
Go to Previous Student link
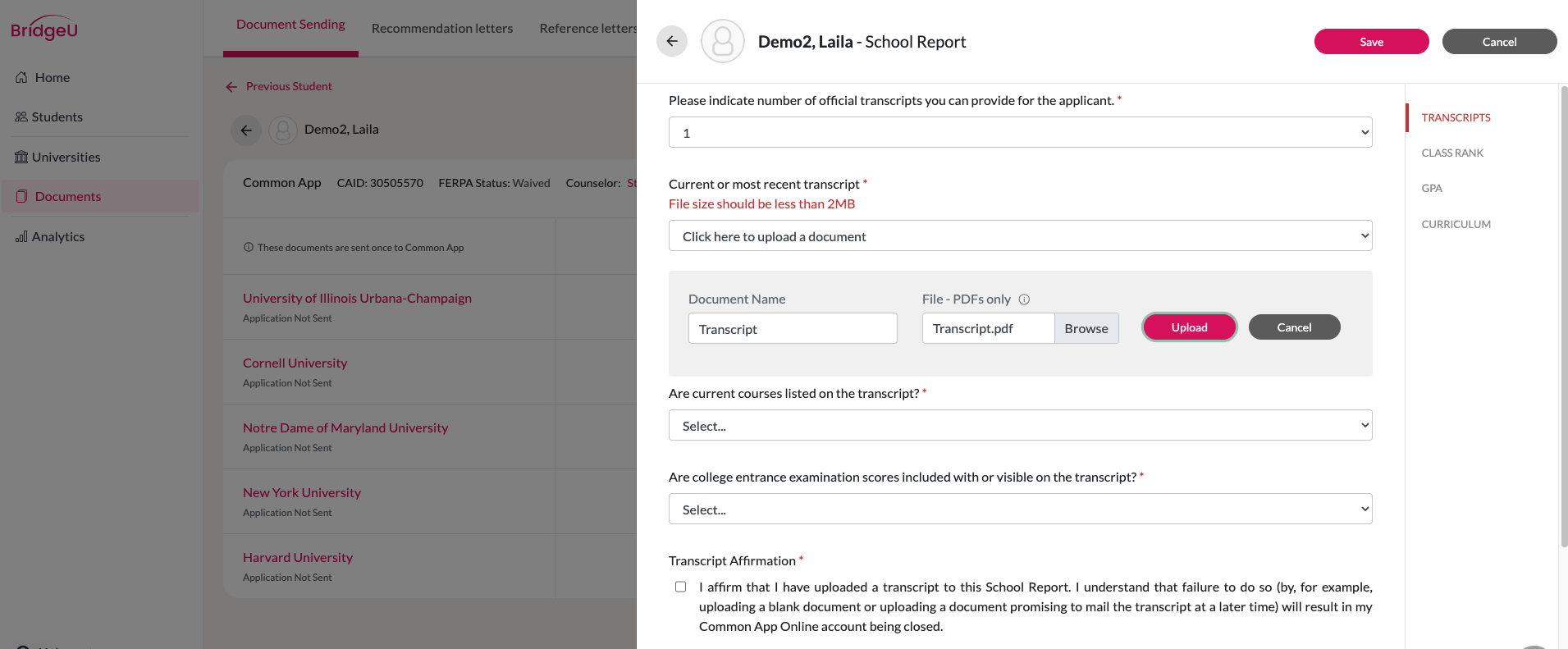pyautogui.click(x=279, y=86)
